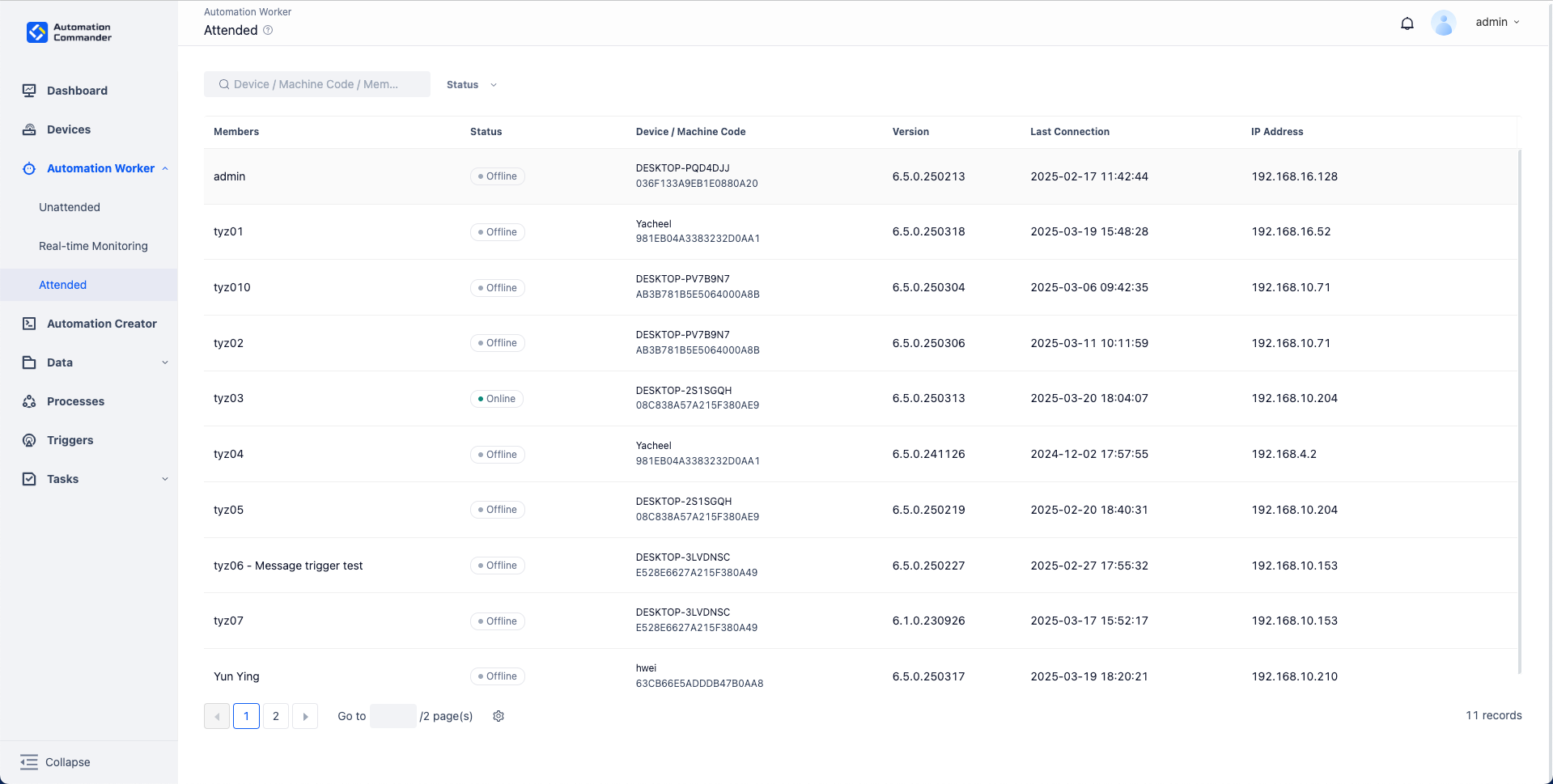Click IP address 192.168.16.52

[1292, 231]
